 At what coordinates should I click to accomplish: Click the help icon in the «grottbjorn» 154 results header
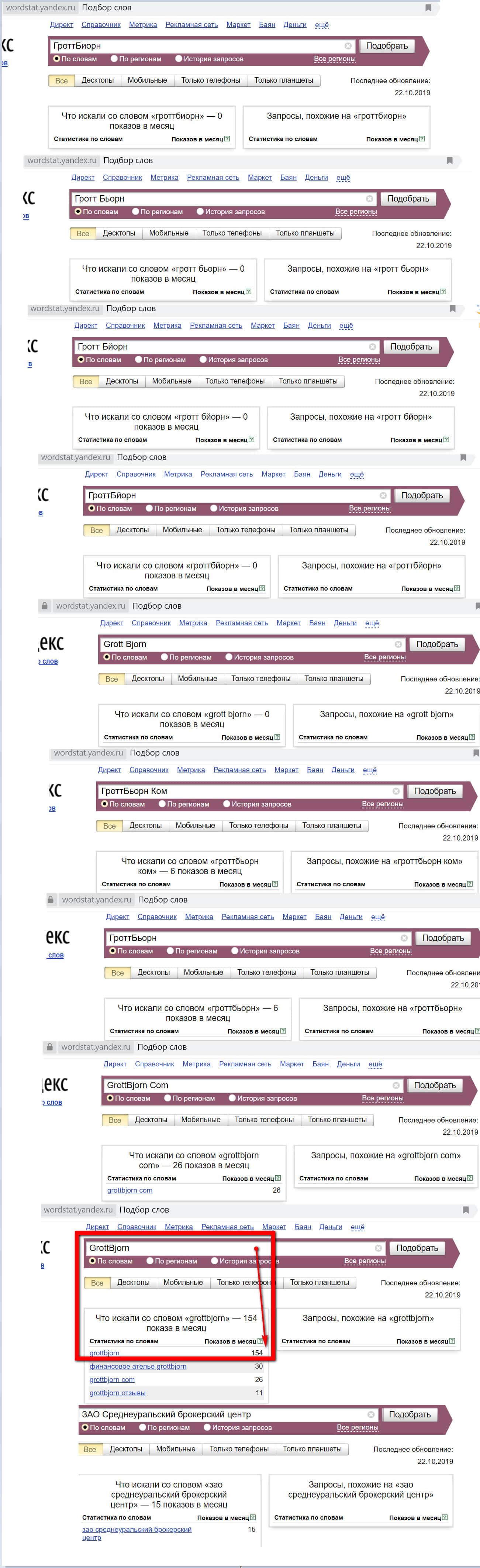coord(260,1340)
